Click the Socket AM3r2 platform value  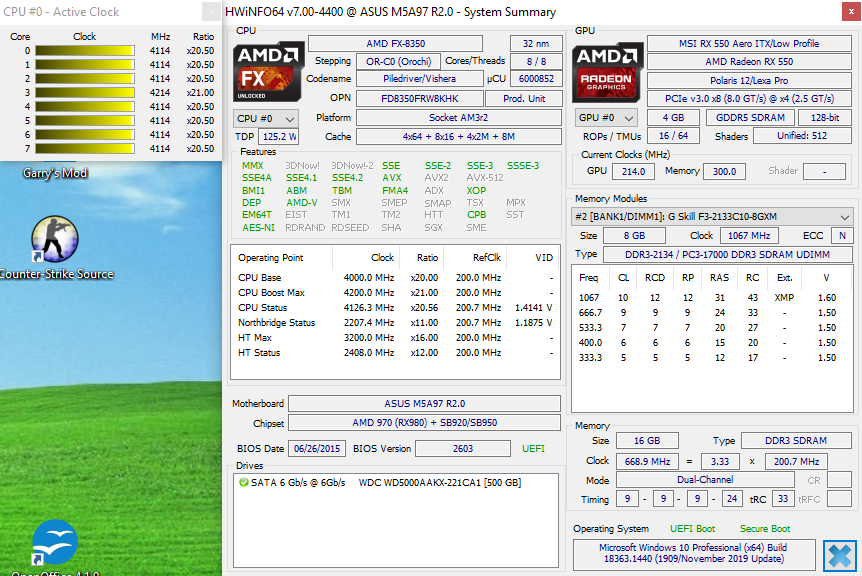coord(458,118)
